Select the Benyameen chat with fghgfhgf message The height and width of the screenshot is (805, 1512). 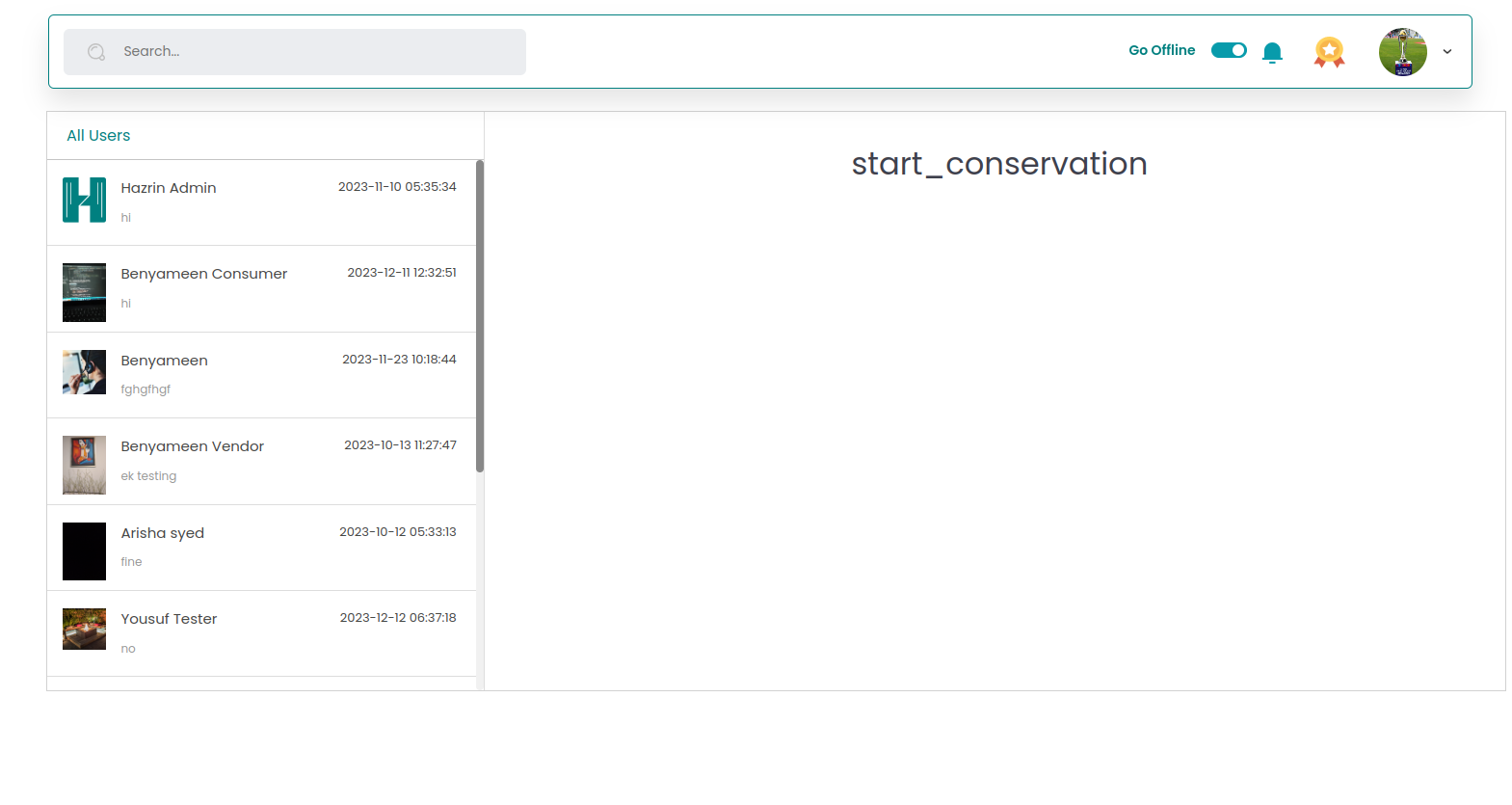[x=164, y=361]
